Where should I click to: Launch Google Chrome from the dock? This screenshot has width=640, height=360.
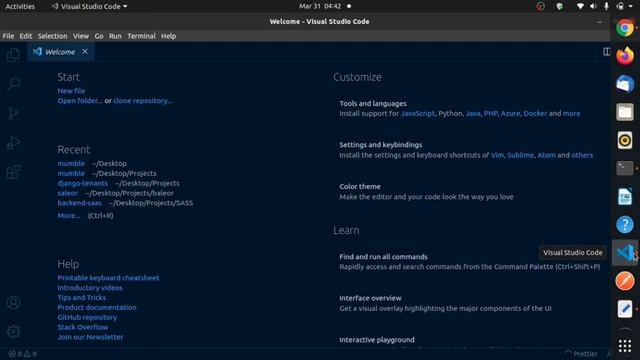pos(625,28)
